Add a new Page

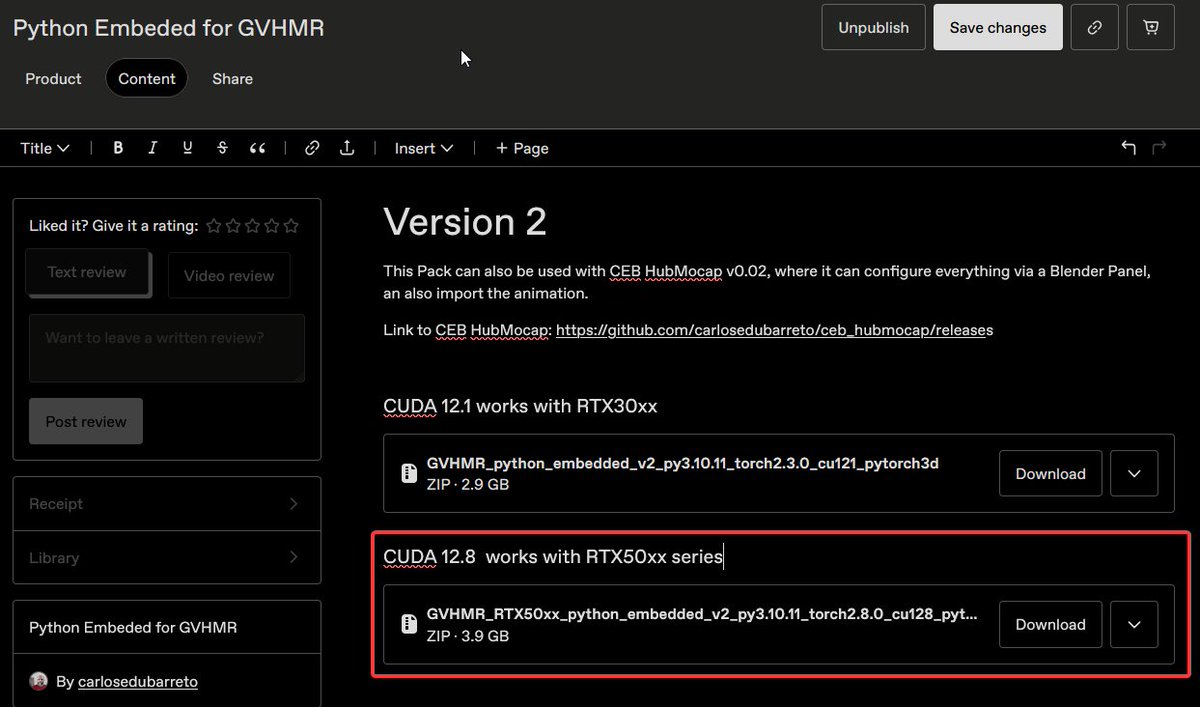(x=522, y=148)
